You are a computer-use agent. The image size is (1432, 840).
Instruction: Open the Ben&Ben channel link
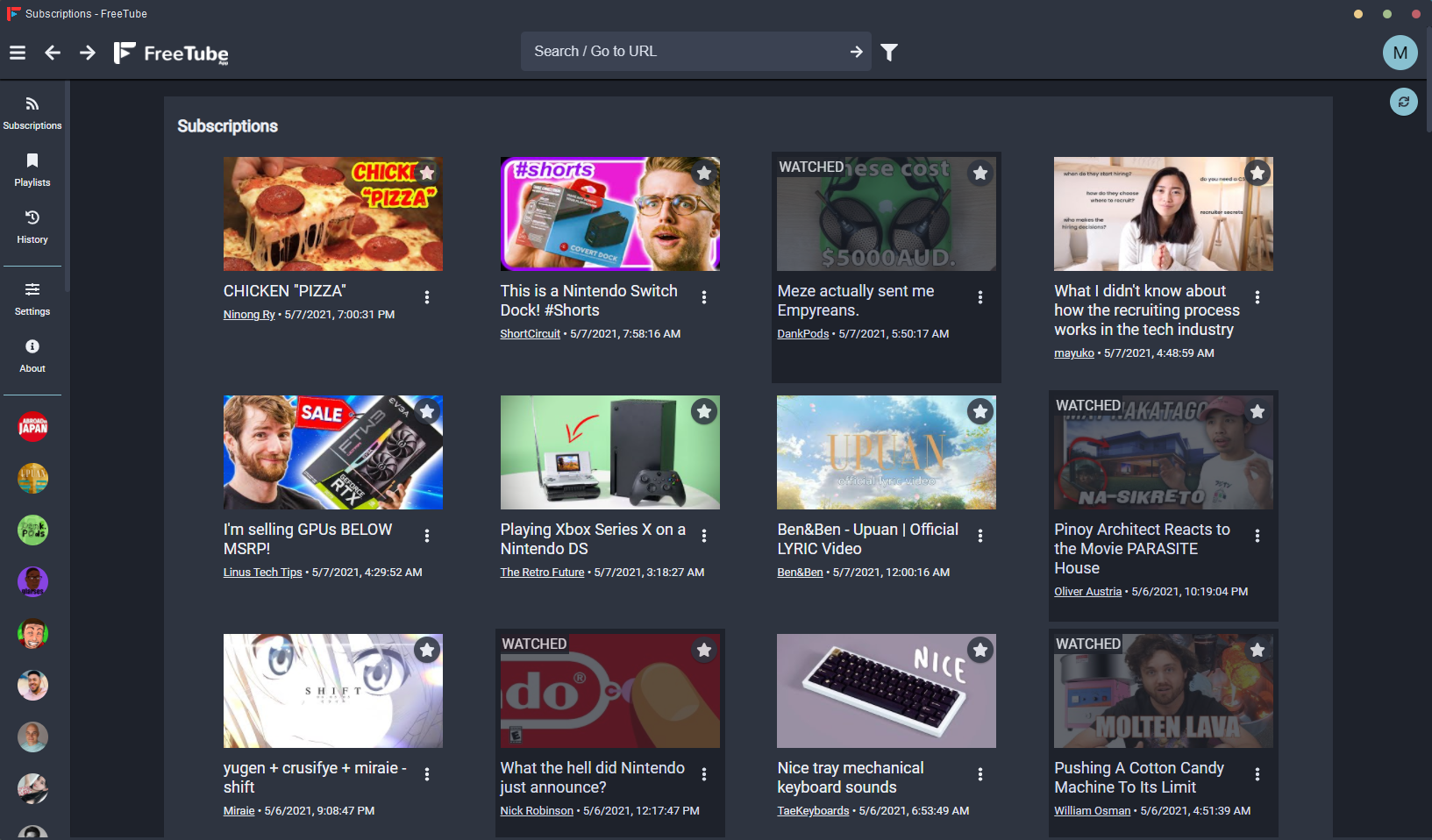(801, 573)
